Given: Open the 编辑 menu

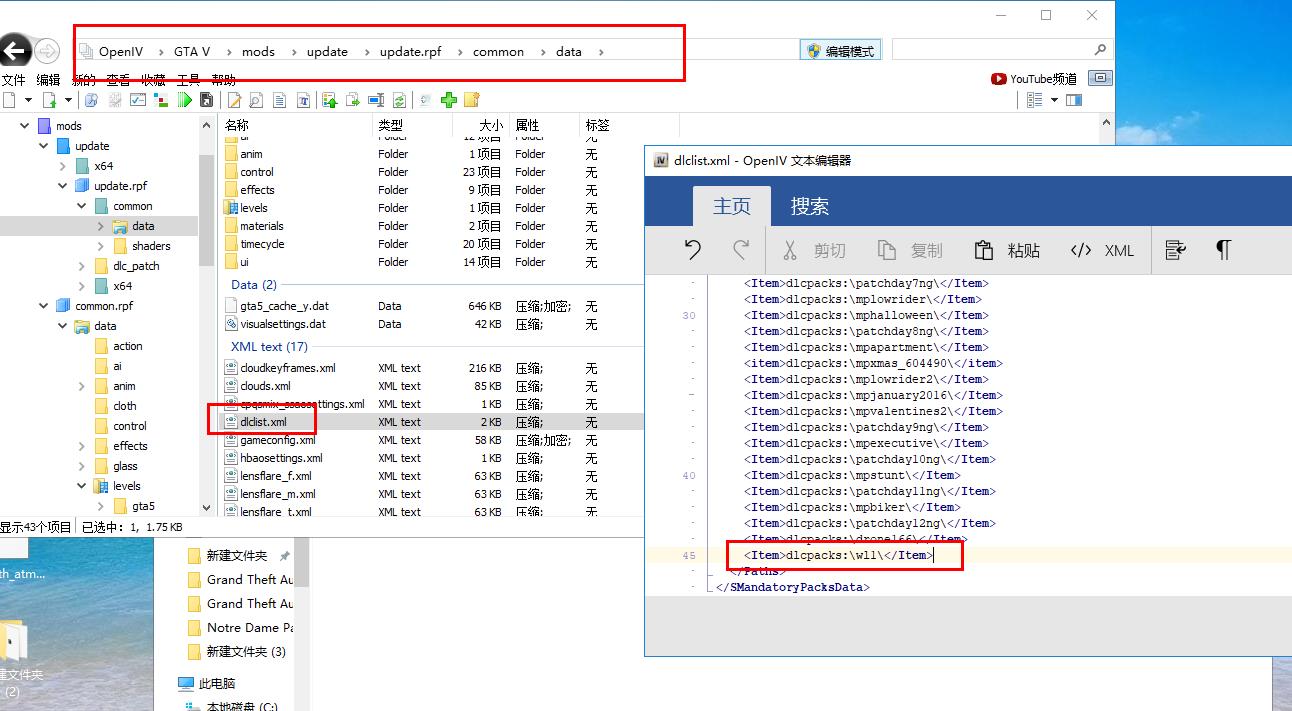Looking at the screenshot, I should [x=48, y=80].
